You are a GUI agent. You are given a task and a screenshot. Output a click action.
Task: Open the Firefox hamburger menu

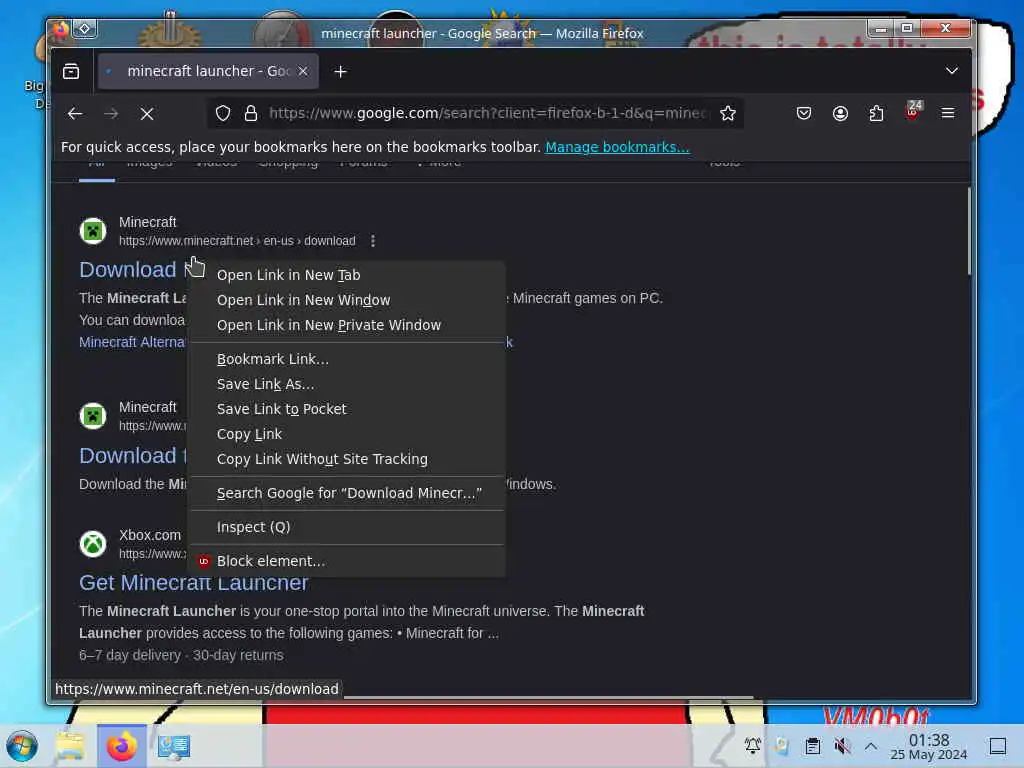948,114
